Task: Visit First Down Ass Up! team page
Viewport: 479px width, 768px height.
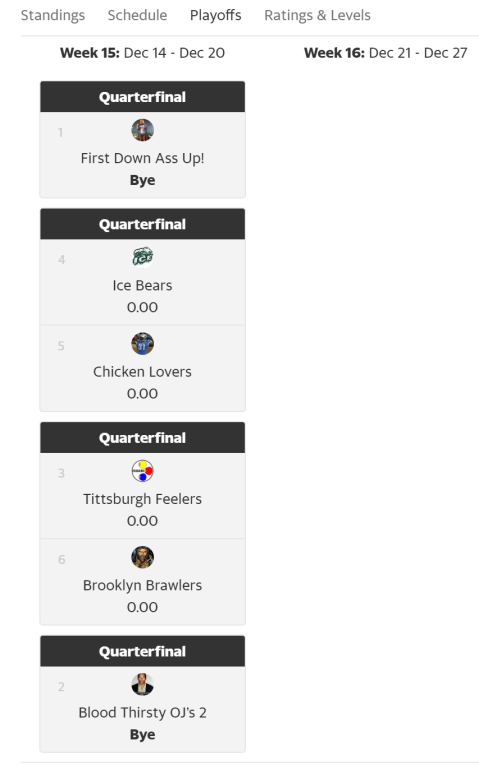Action: [x=143, y=158]
